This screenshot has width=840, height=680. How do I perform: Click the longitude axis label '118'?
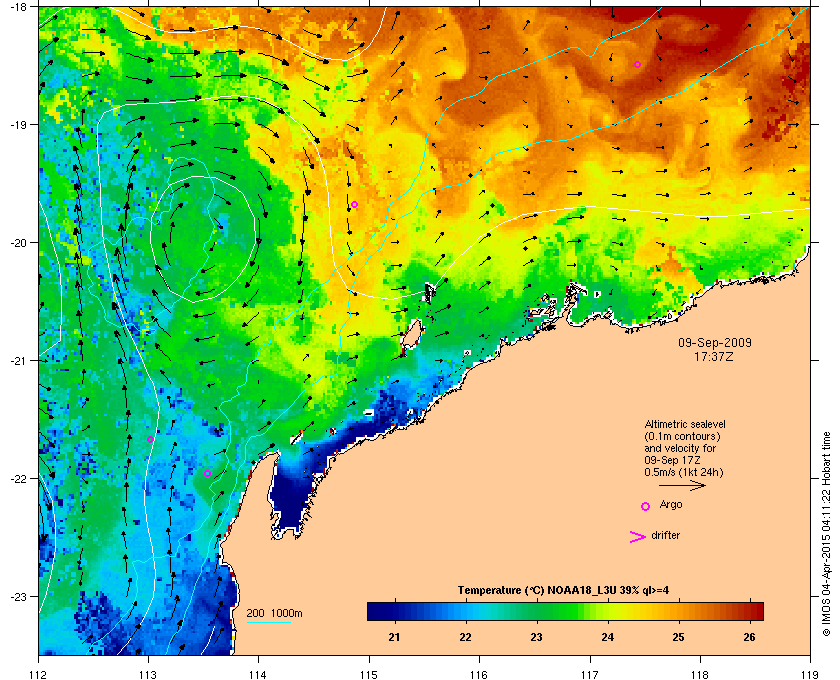pos(700,675)
